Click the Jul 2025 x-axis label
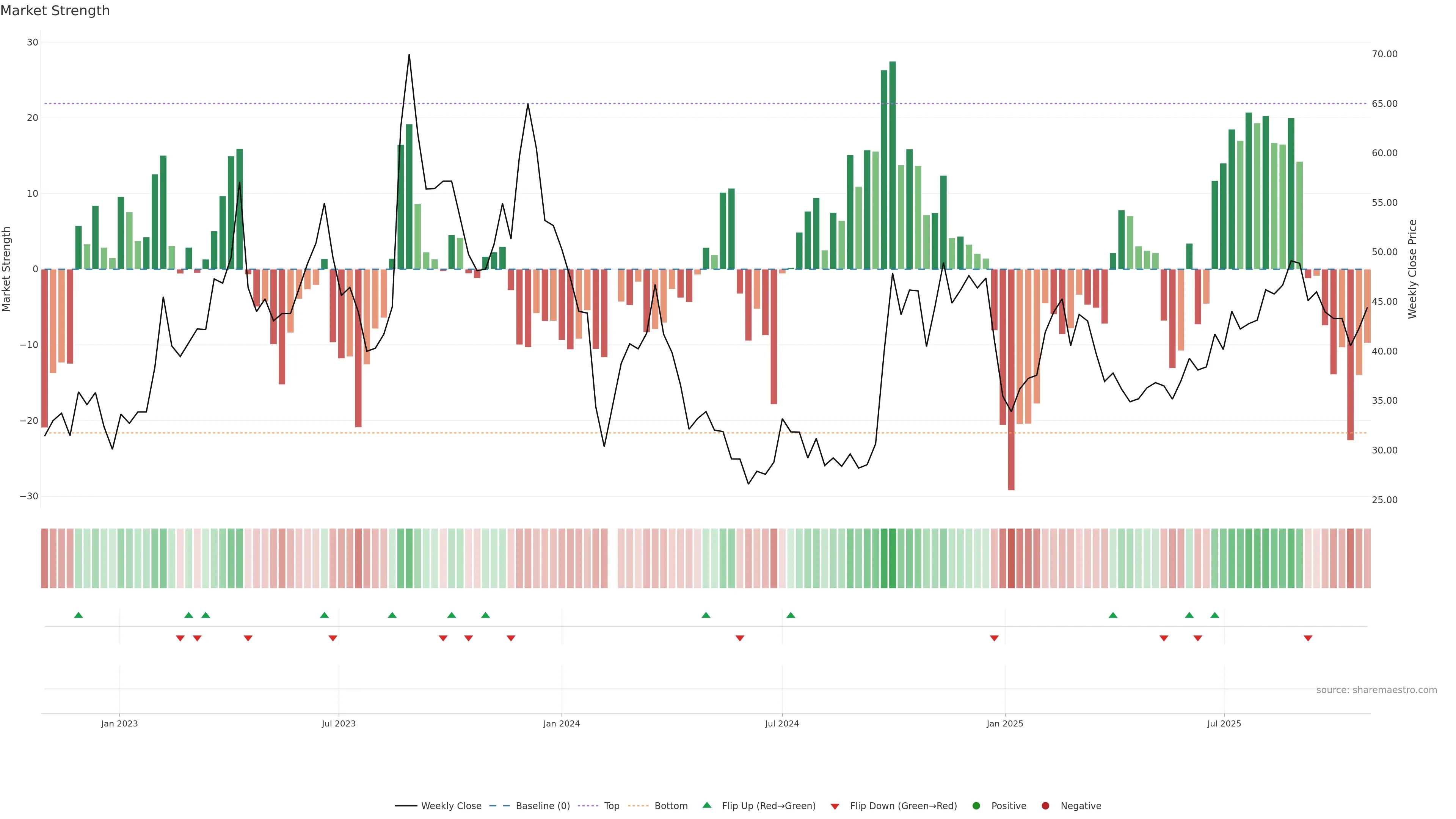Image resolution: width=1456 pixels, height=819 pixels. 1224,723
